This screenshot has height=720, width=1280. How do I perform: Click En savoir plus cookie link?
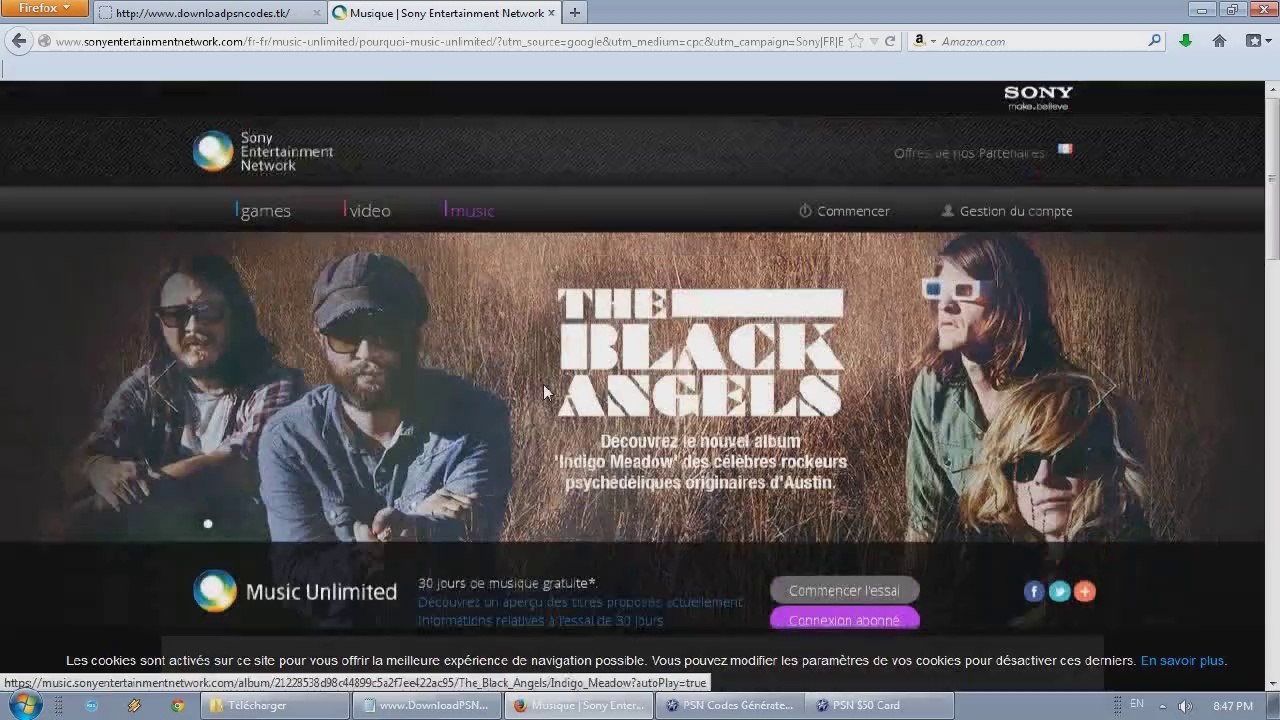click(1183, 661)
